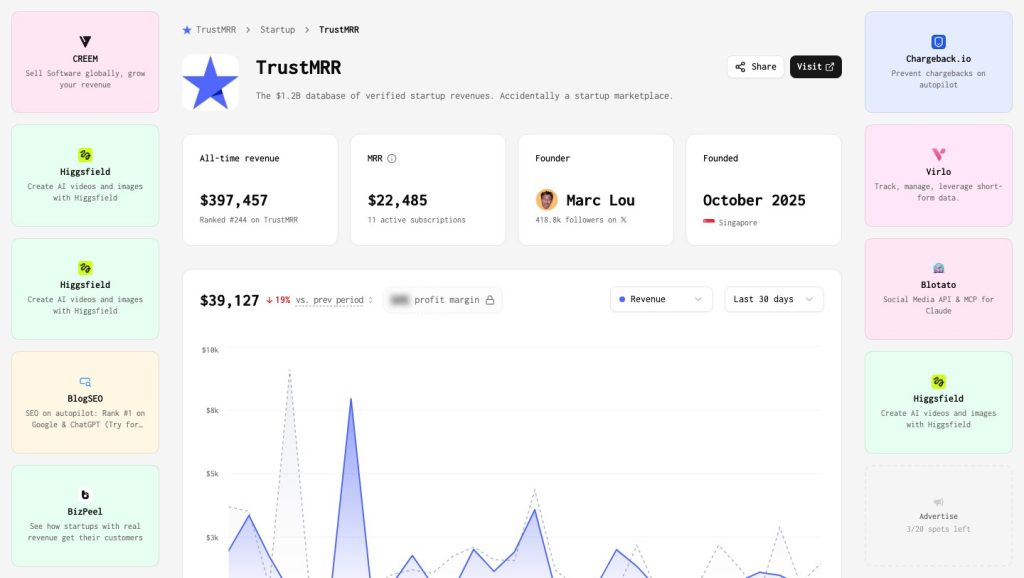Click the '$3k' axis label
1024x578 pixels.
(212, 538)
